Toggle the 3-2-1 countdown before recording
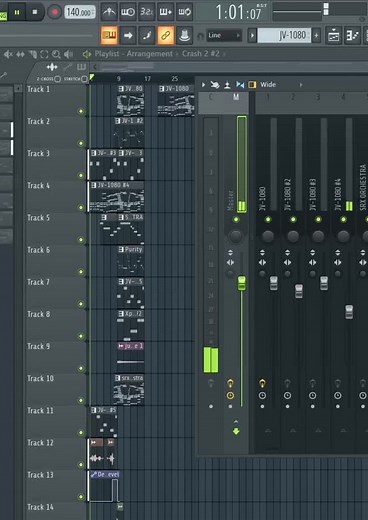 click(146, 12)
